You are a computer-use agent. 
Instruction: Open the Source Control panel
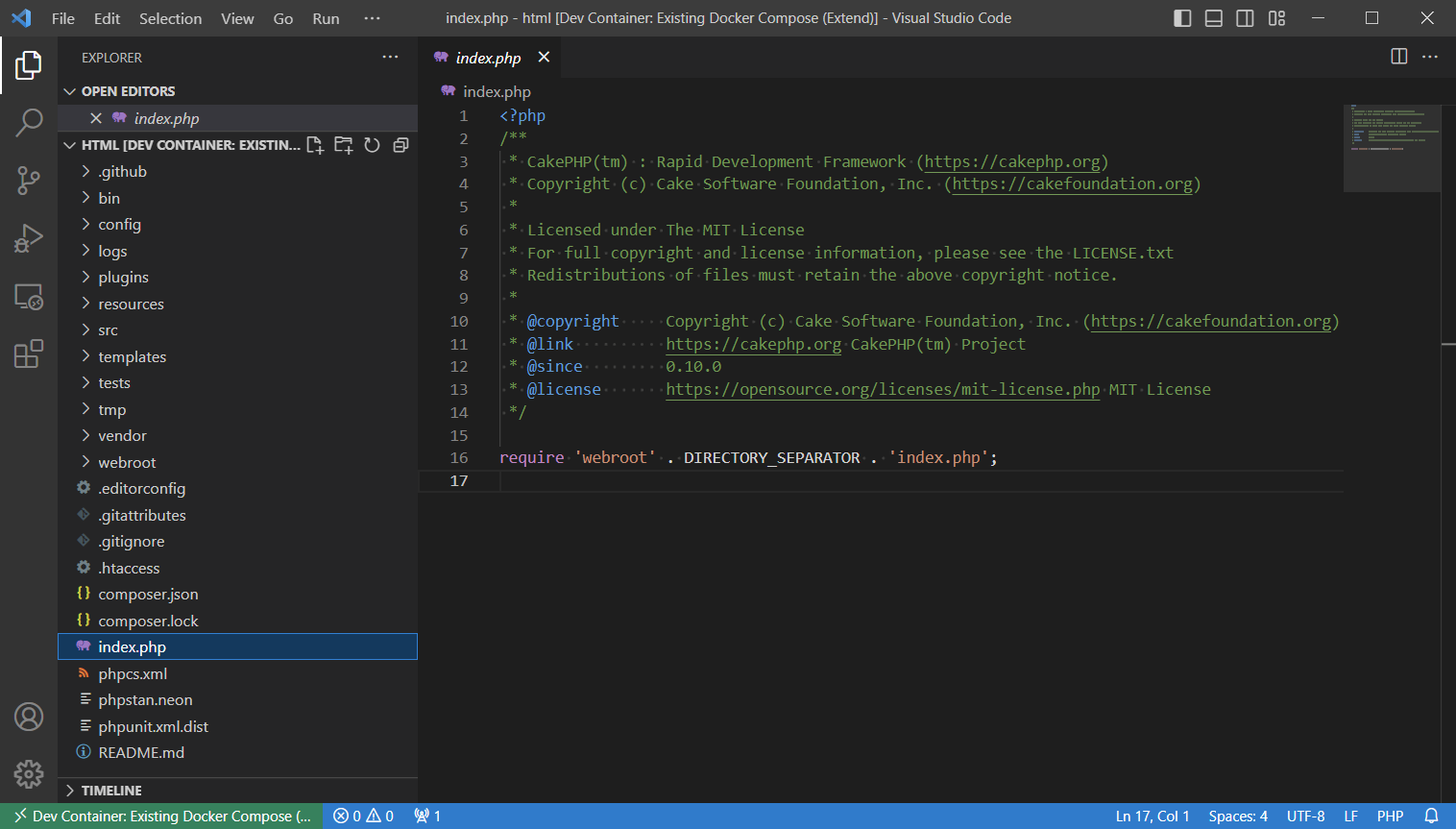29,181
